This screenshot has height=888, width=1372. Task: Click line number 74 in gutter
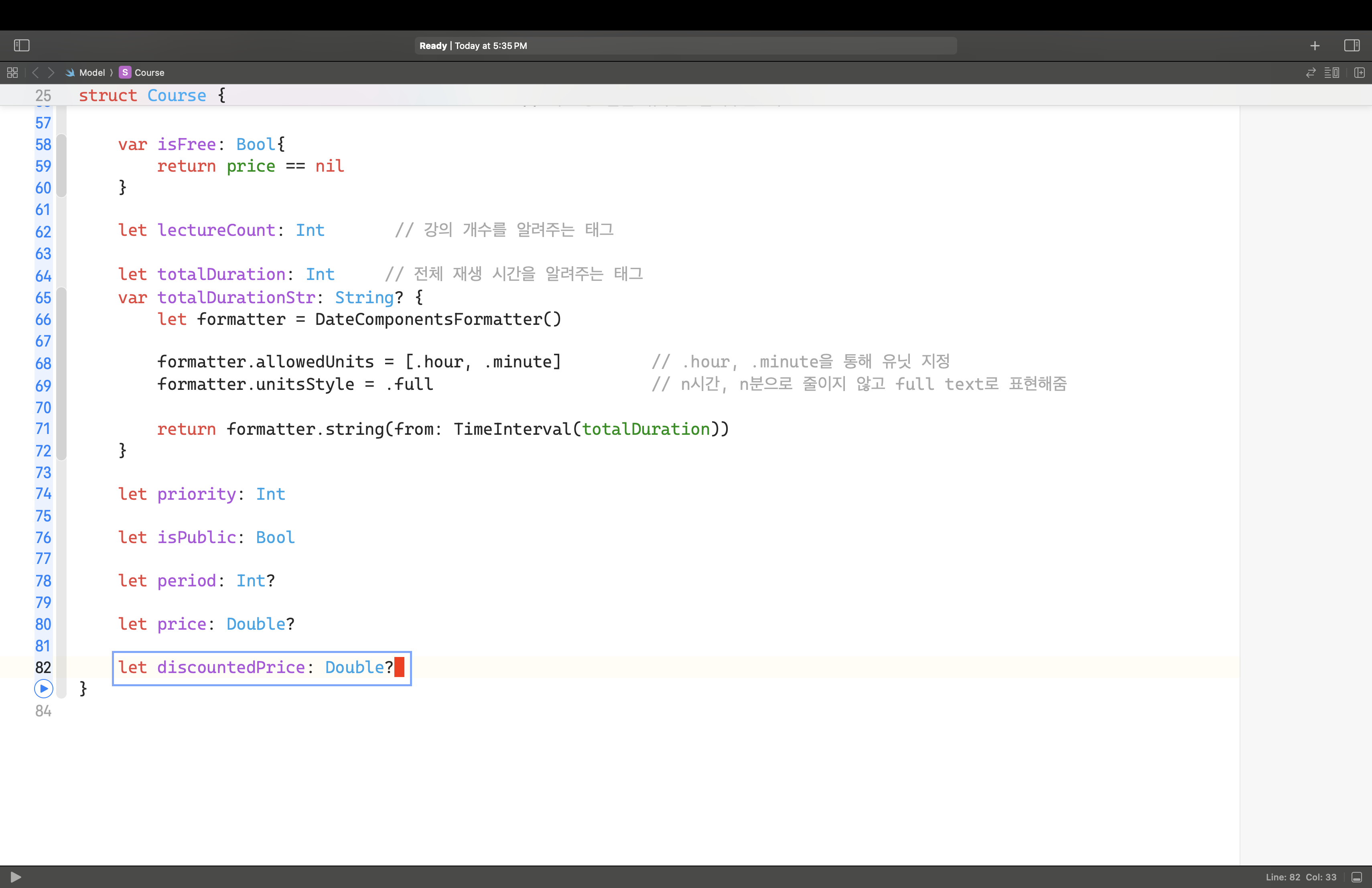(x=43, y=494)
